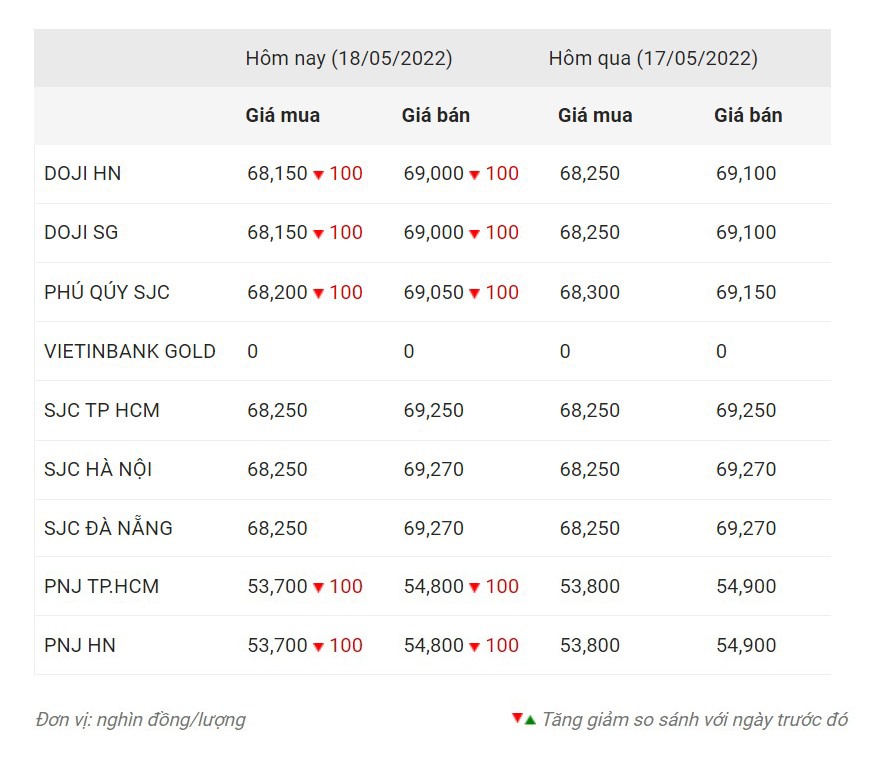
Task: Click the green up triangle in legend
Action: pyautogui.click(x=530, y=719)
